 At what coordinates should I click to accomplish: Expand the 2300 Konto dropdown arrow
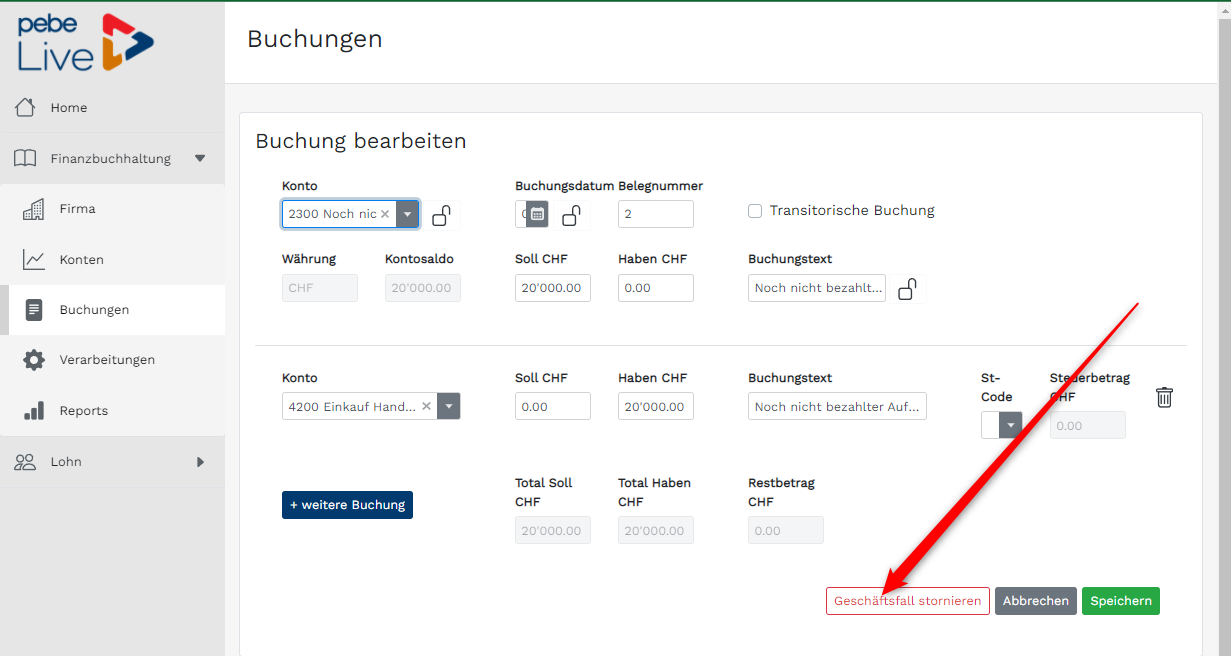(x=407, y=214)
